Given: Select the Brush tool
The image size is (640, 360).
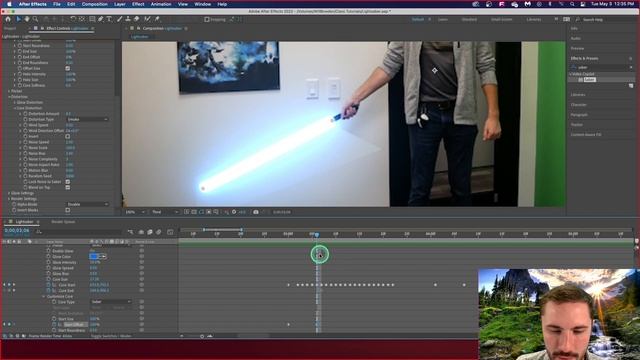Looking at the screenshot, I should tap(120, 19).
